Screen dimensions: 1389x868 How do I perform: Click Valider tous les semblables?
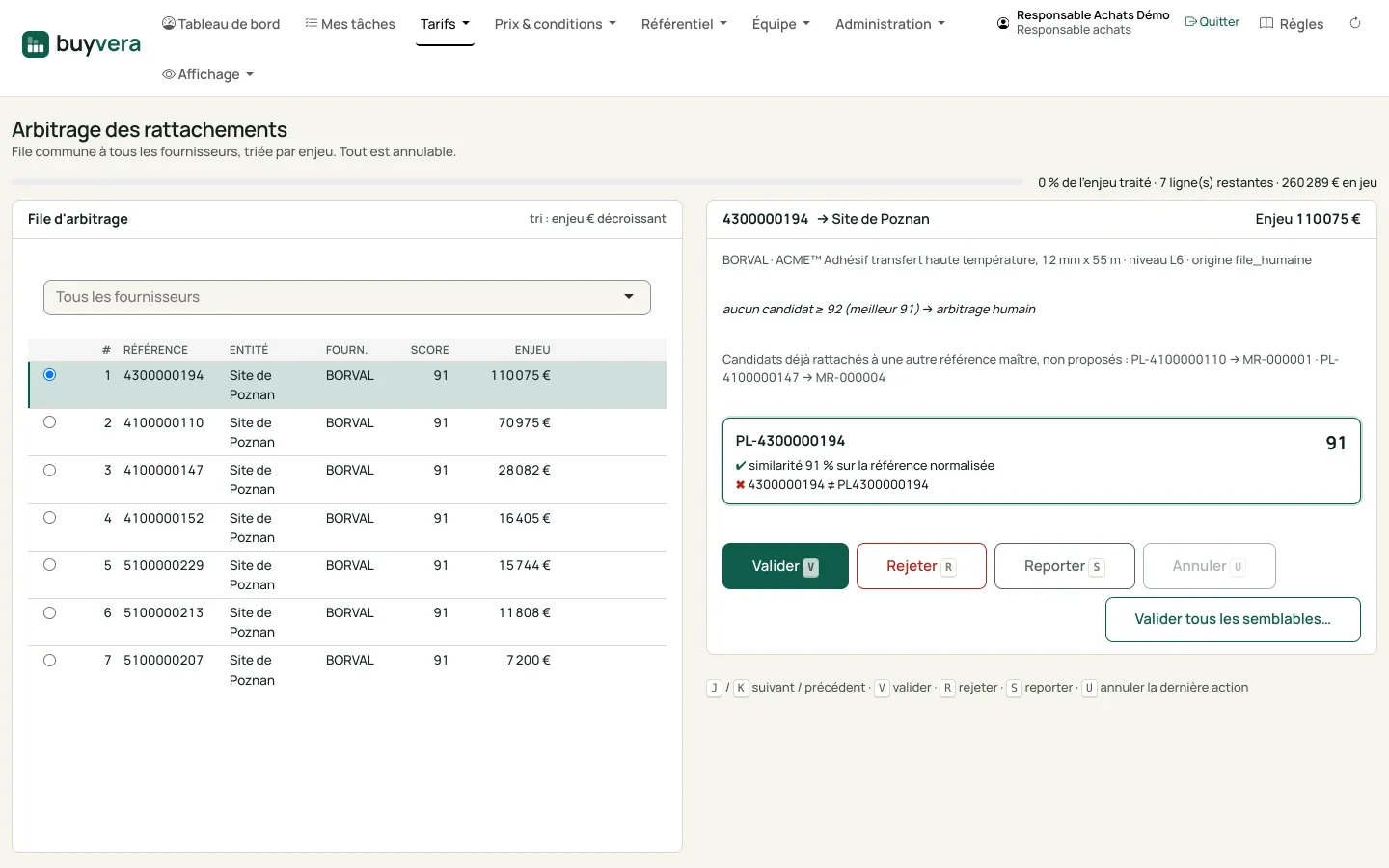[x=1233, y=619]
